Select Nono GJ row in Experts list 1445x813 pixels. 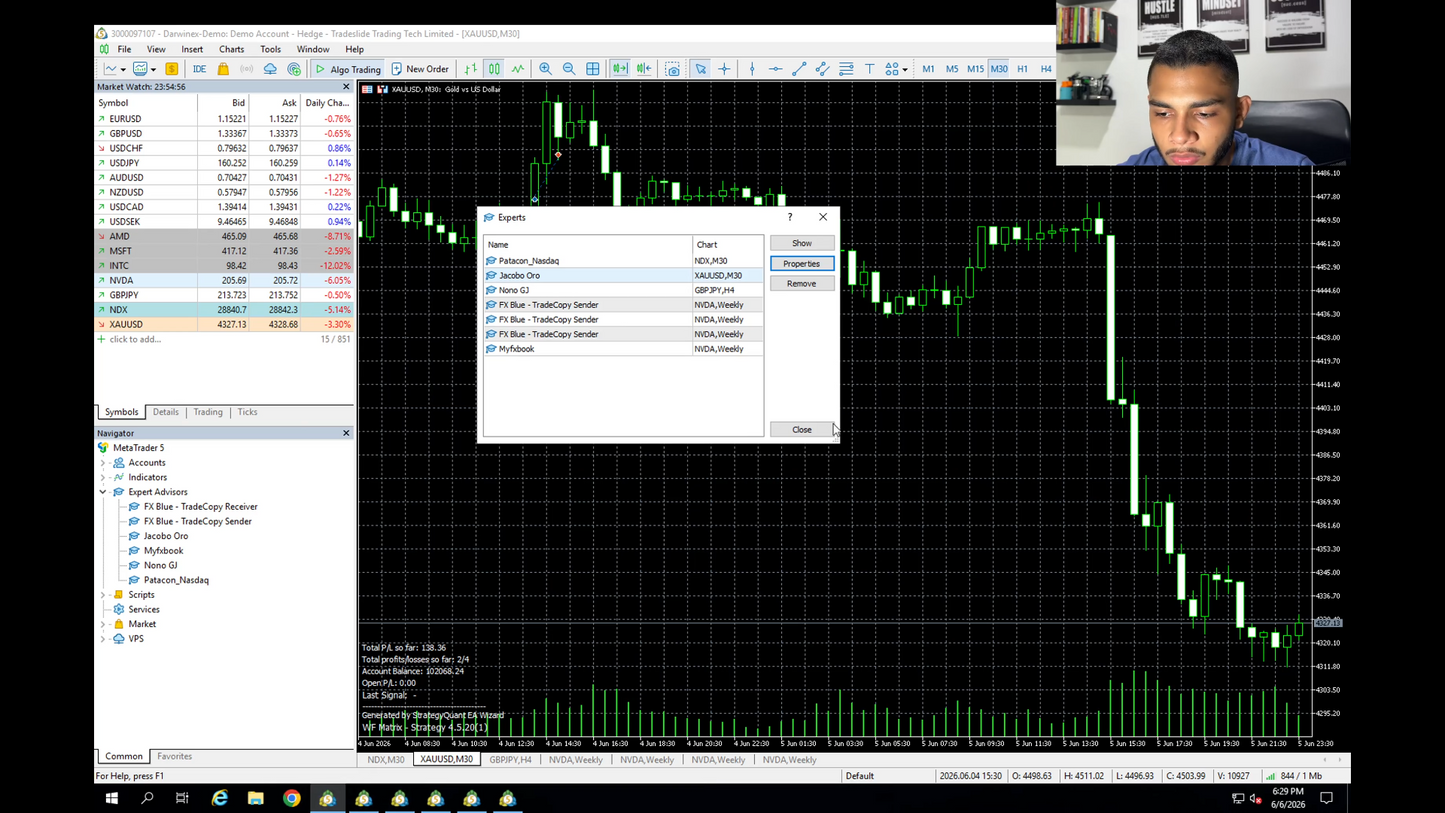pos(623,290)
